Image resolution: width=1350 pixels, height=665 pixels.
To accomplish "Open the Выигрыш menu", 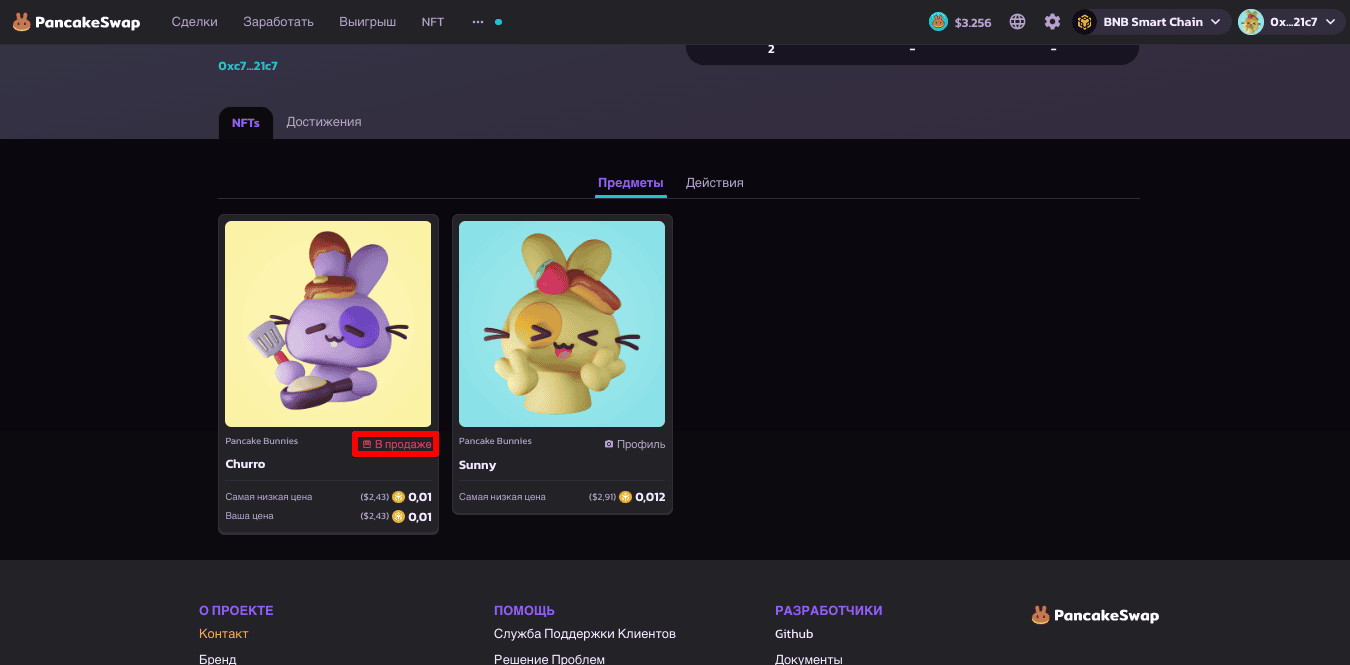I will [367, 22].
